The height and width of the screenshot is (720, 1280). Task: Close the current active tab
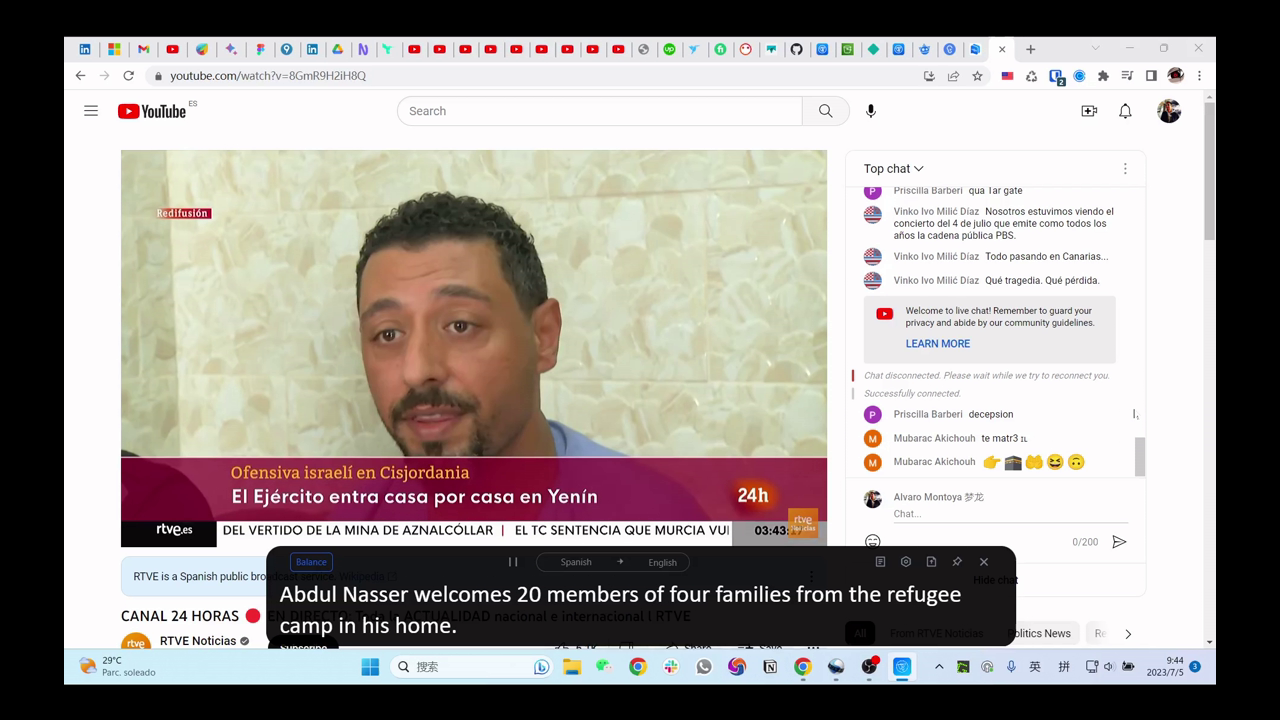pyautogui.click(x=1002, y=49)
